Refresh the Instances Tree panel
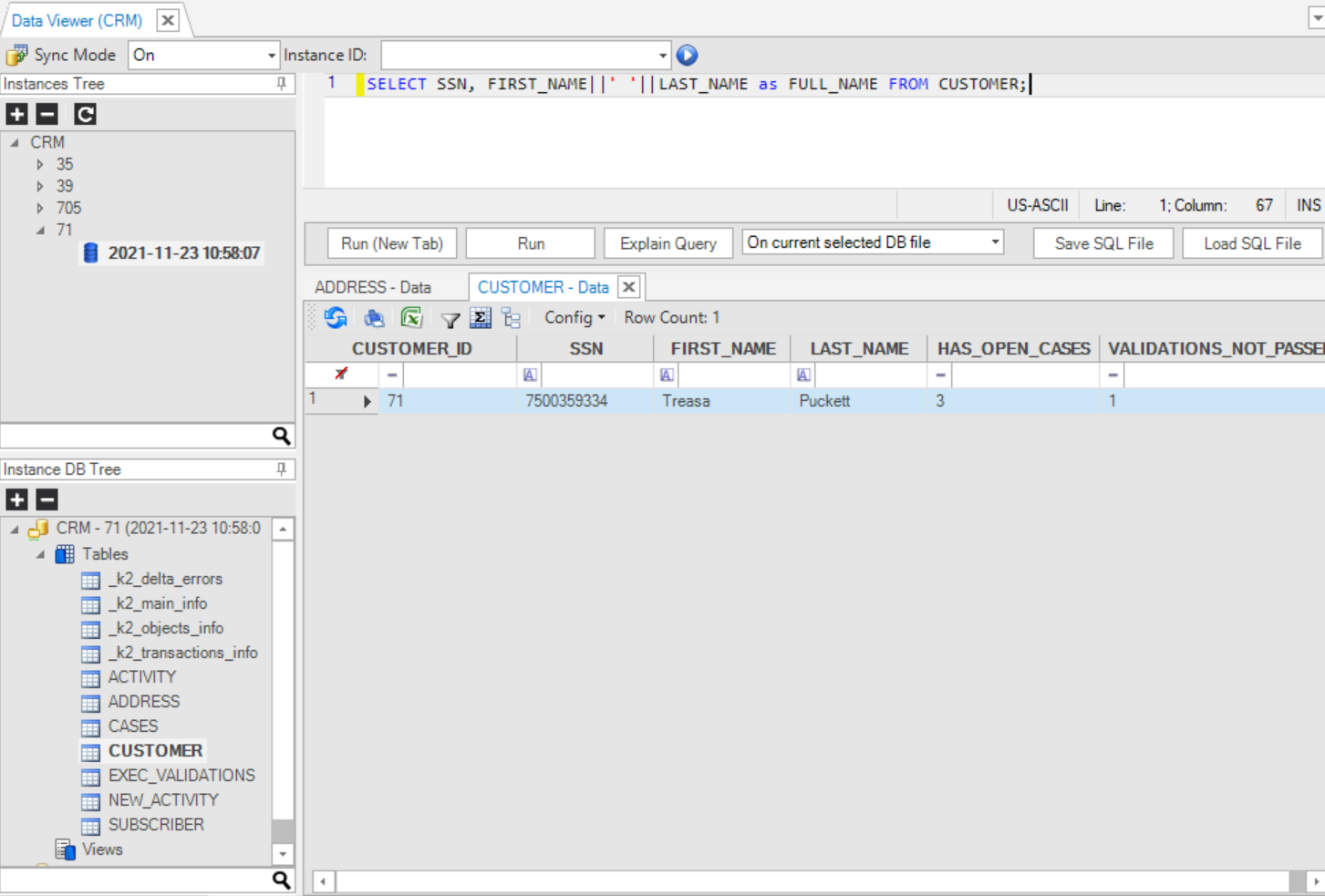This screenshot has width=1325, height=896. (x=85, y=114)
